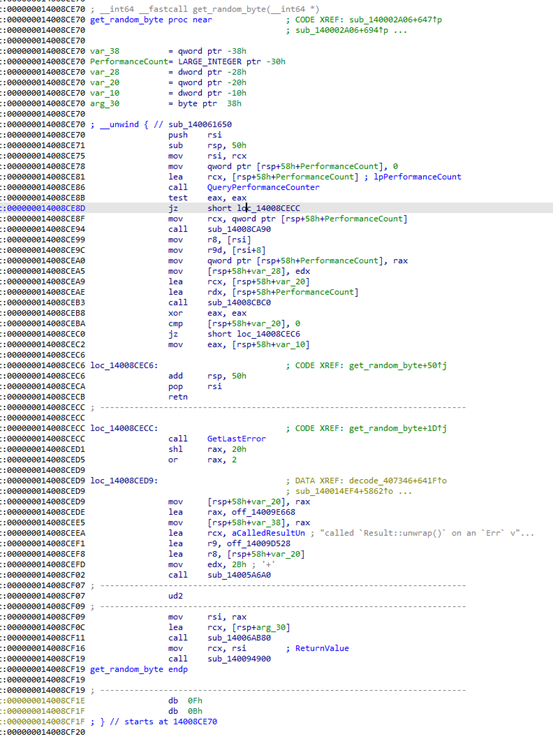Open the sub_14008CBC0 call target
The width and height of the screenshot is (554, 740).
239,303
